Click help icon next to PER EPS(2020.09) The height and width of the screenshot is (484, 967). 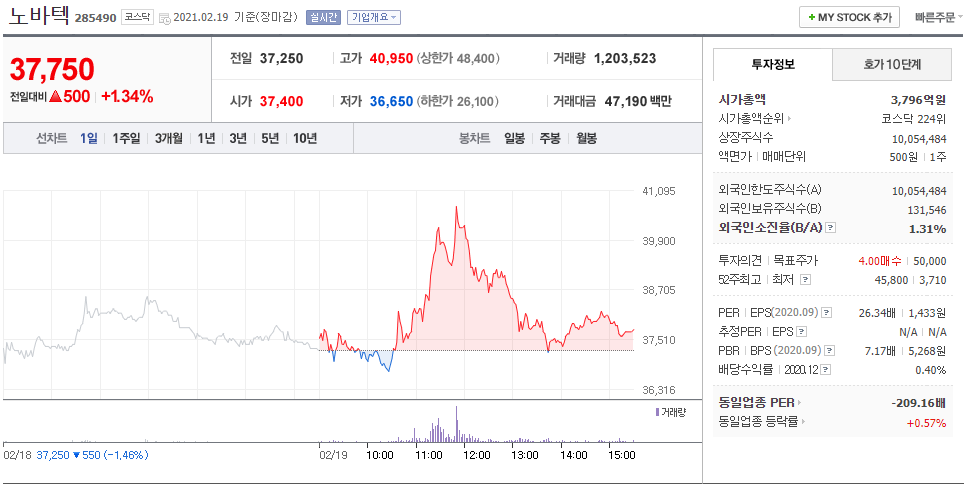826,313
